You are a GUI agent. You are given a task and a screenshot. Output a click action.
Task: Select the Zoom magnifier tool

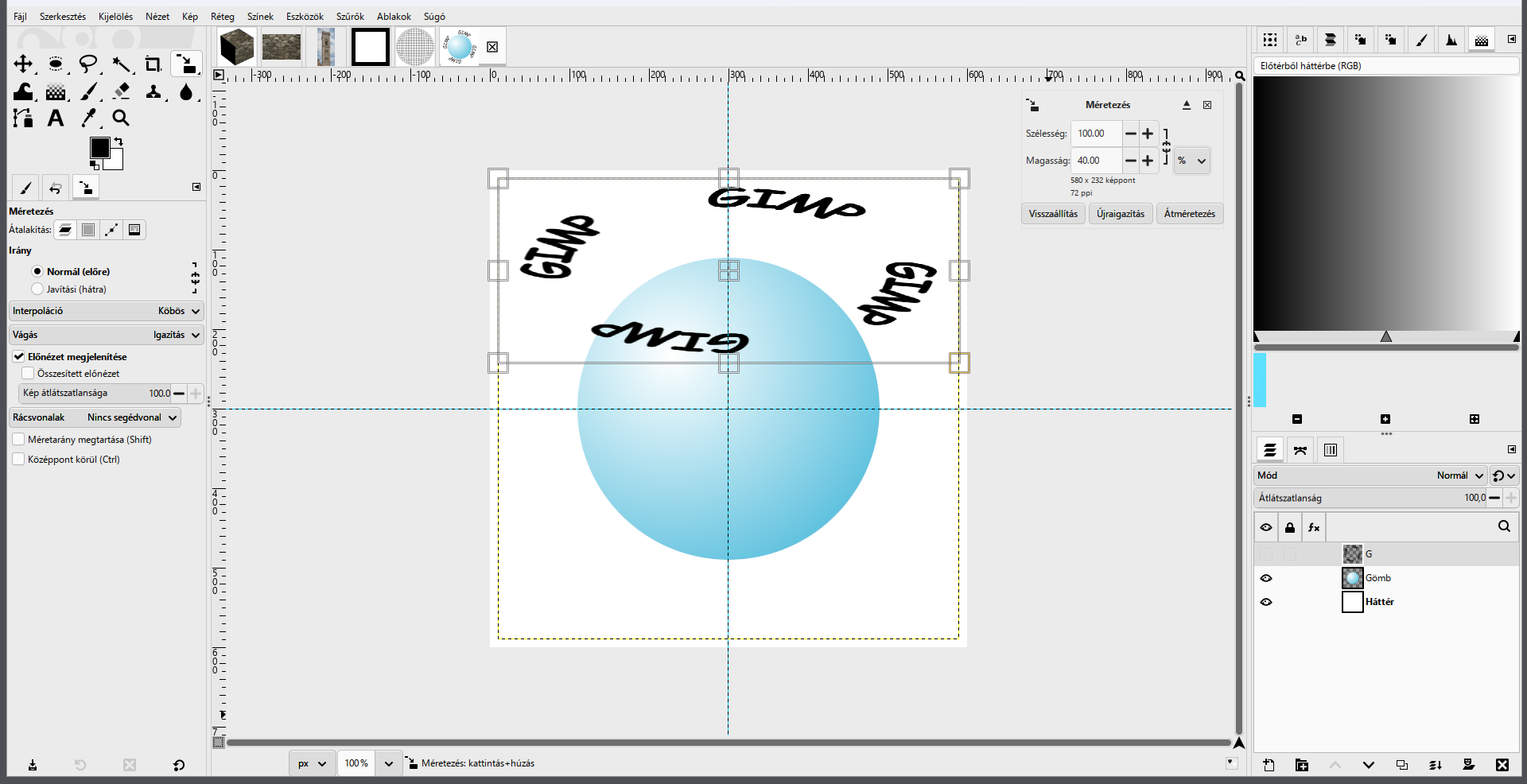[121, 118]
